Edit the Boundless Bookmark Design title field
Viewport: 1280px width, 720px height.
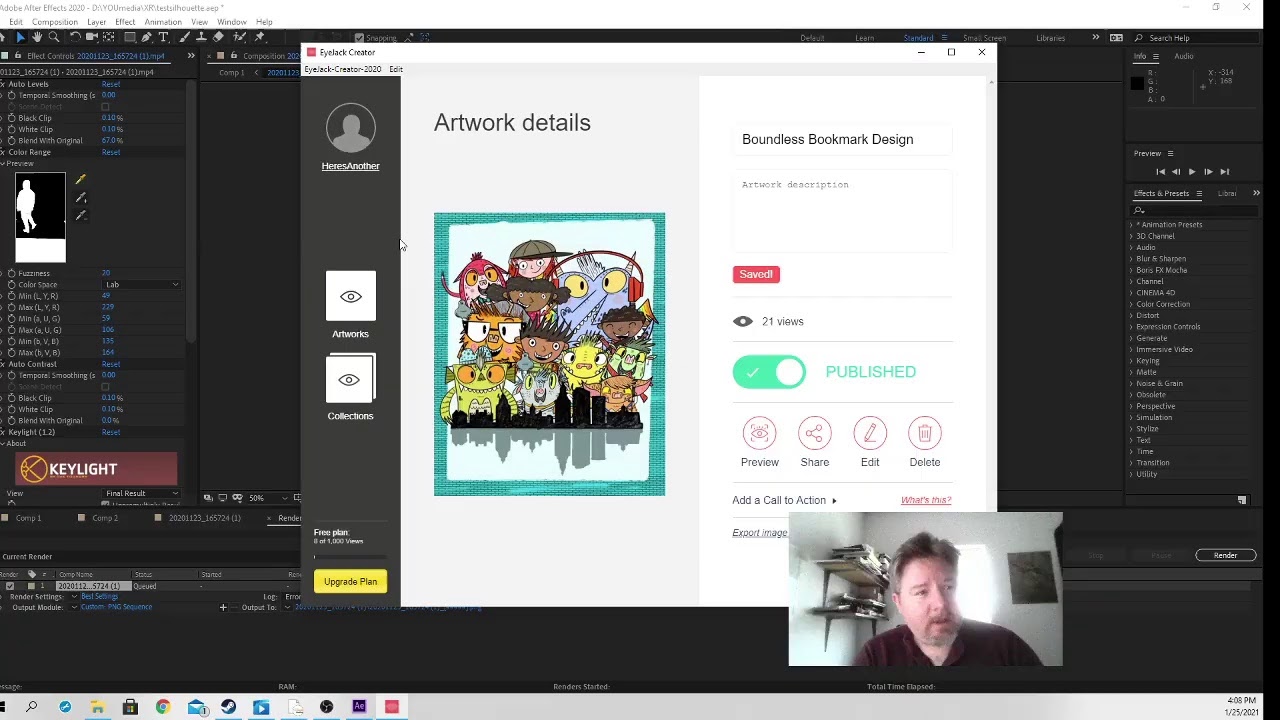(842, 139)
